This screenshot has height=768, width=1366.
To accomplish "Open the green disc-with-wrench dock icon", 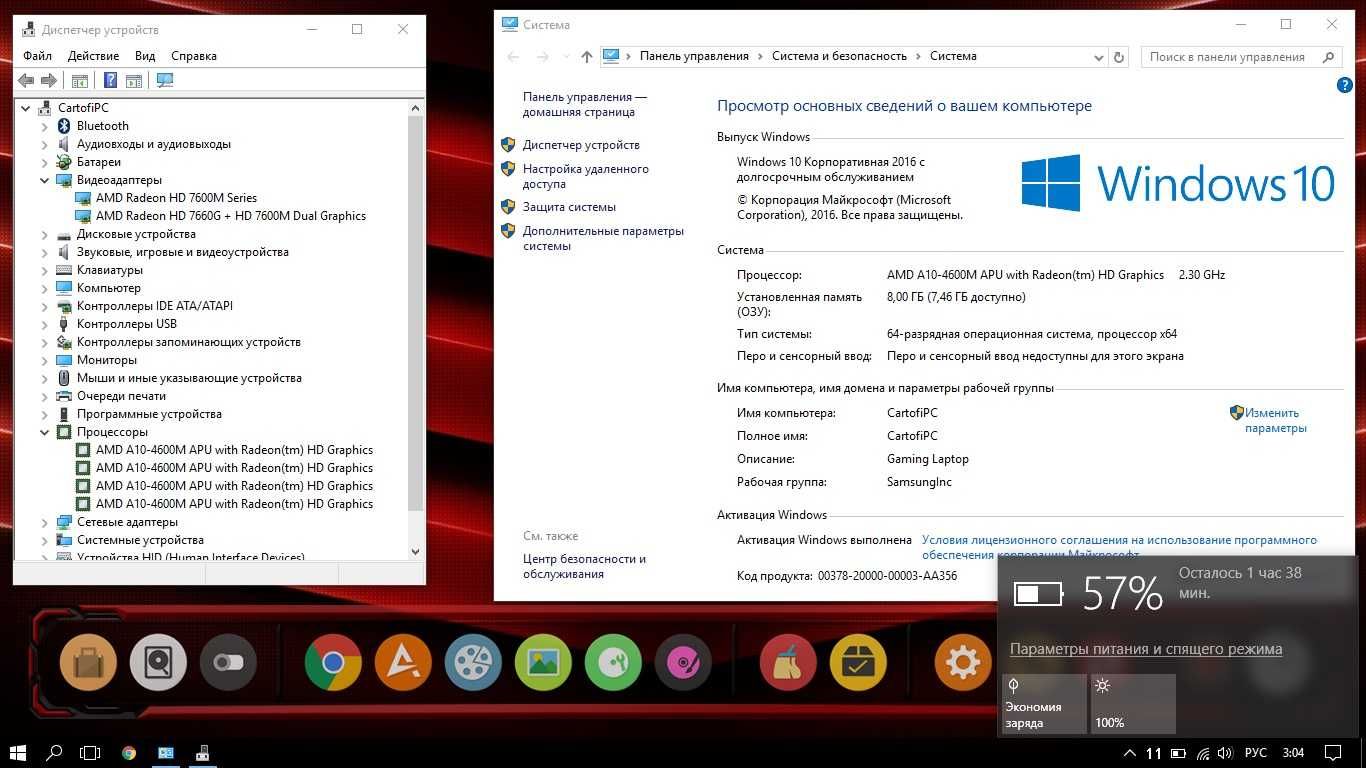I will pyautogui.click(x=613, y=662).
